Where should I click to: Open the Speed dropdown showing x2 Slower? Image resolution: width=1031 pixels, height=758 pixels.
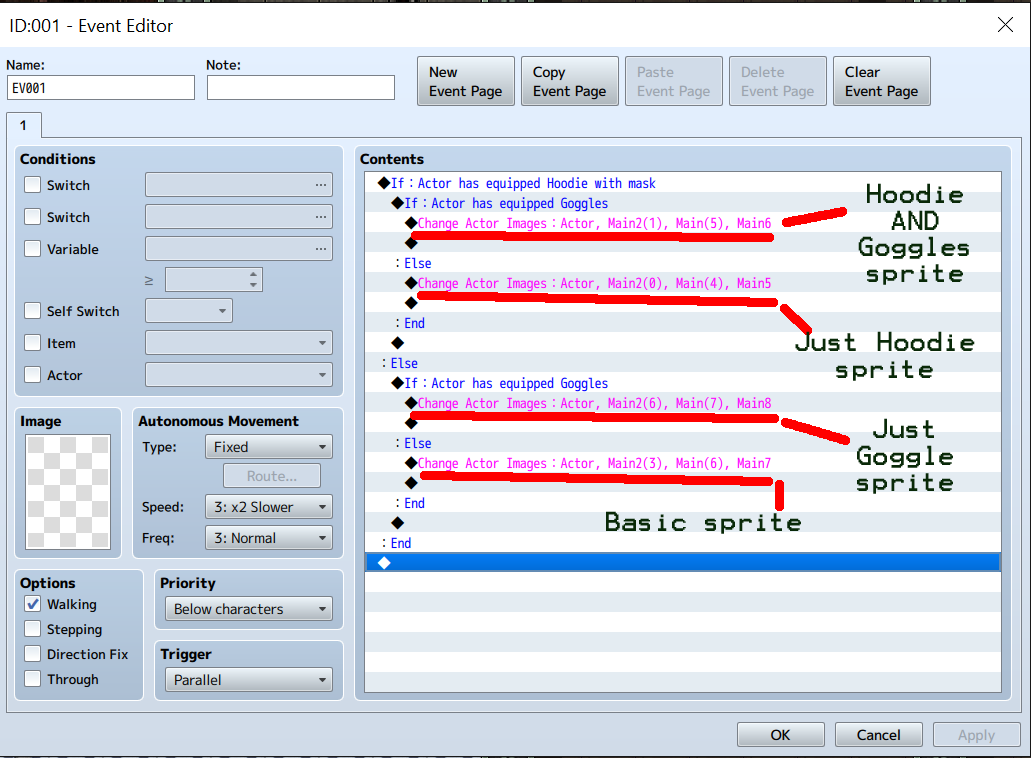[269, 507]
